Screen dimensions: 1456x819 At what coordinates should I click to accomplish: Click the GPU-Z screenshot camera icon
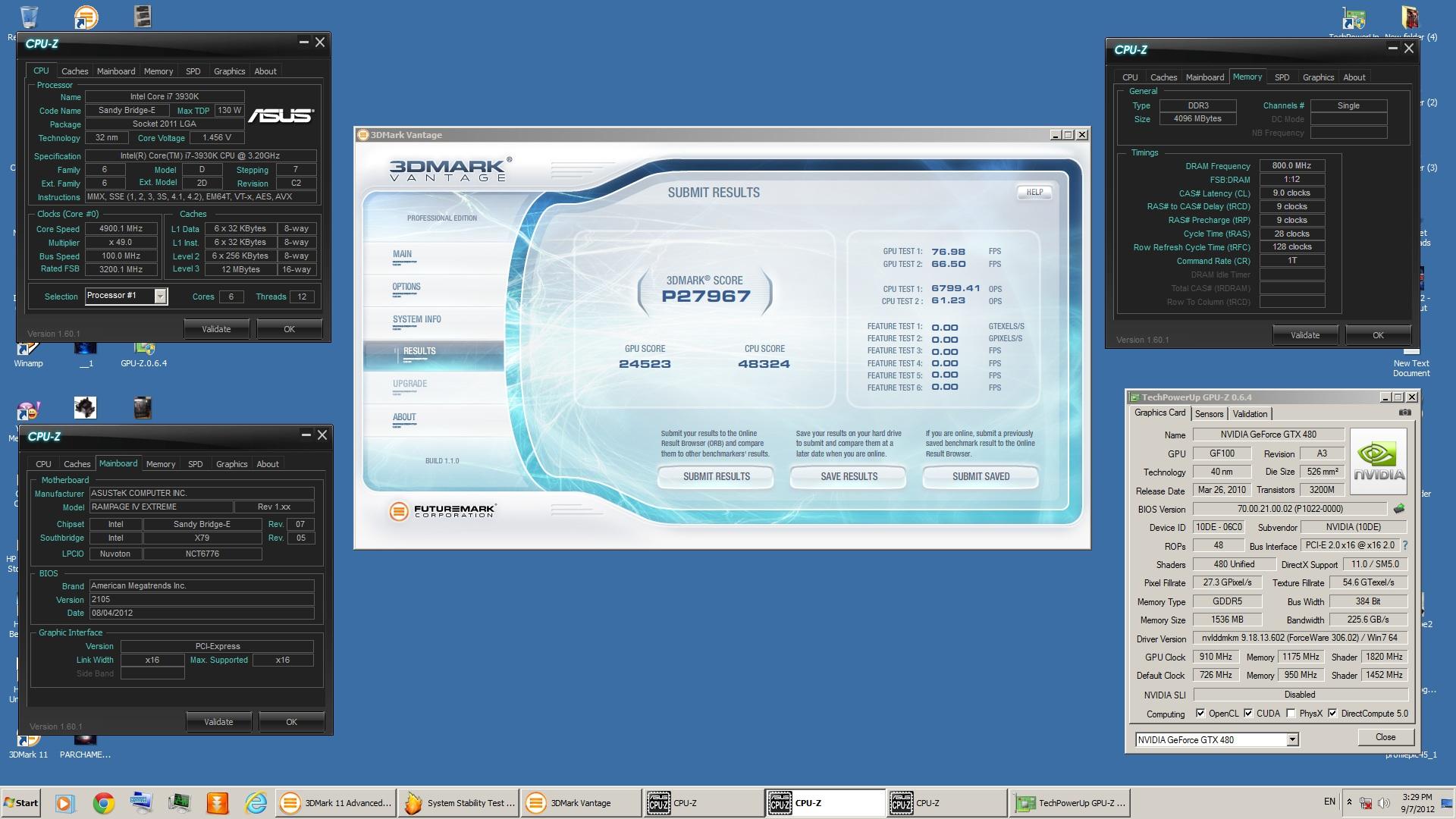(x=1404, y=413)
